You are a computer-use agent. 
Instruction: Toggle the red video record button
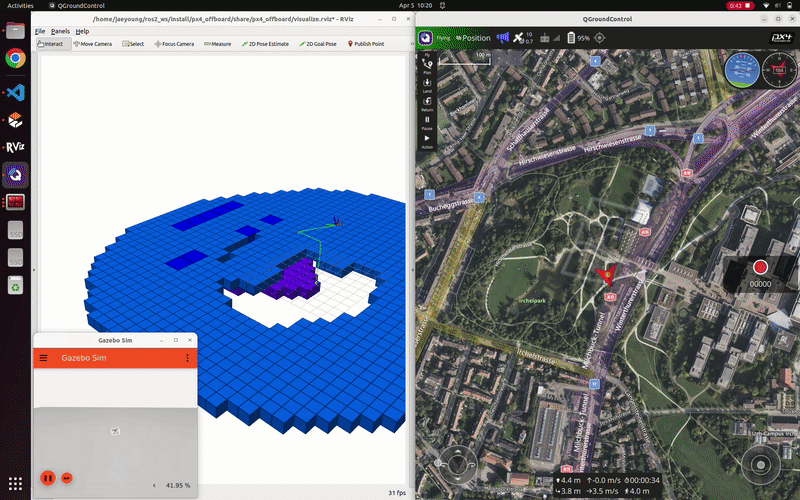tap(760, 267)
